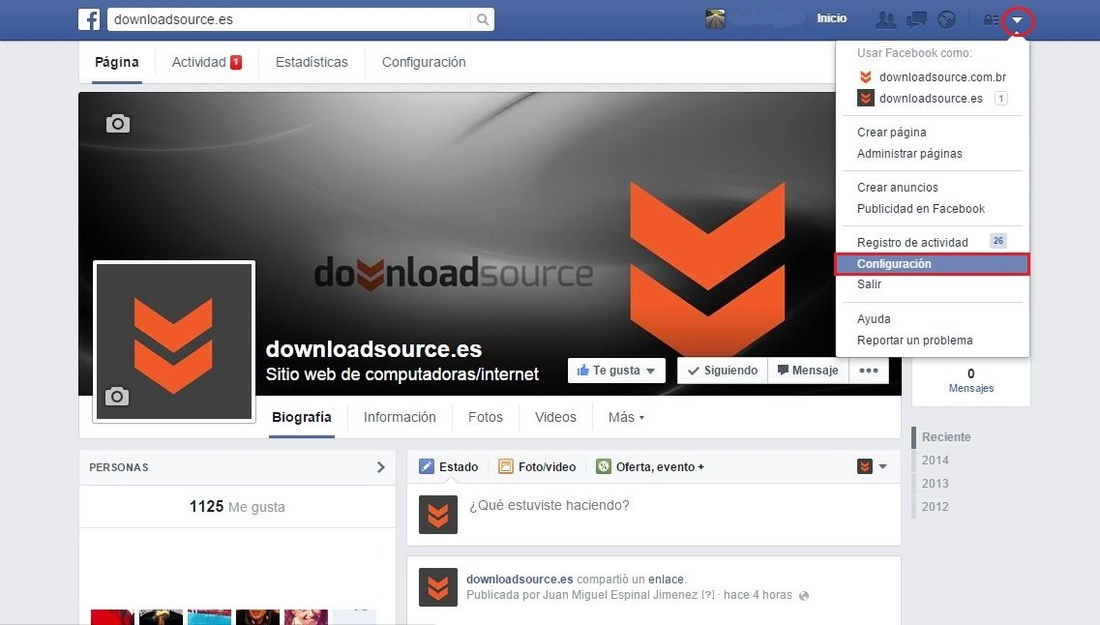Open Registro de actividad
Viewport: 1100px width, 625px height.
(912, 242)
